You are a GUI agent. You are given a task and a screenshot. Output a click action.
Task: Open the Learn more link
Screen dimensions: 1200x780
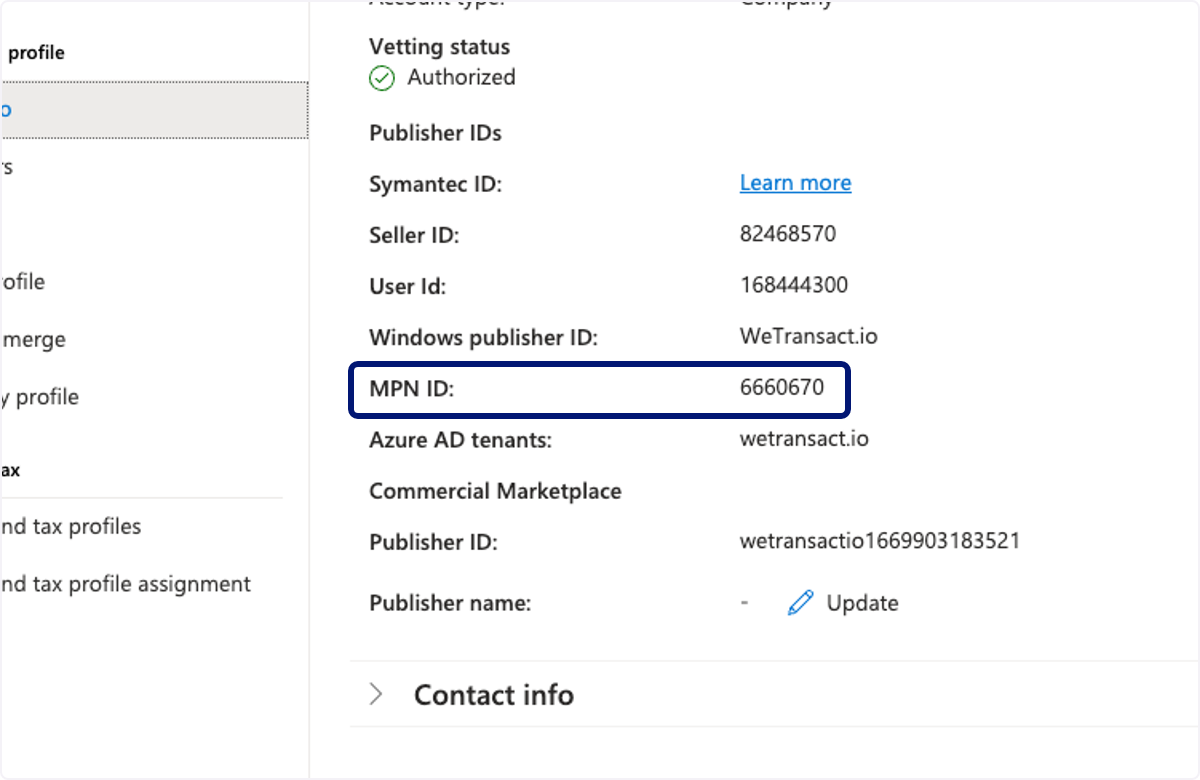[x=795, y=183]
